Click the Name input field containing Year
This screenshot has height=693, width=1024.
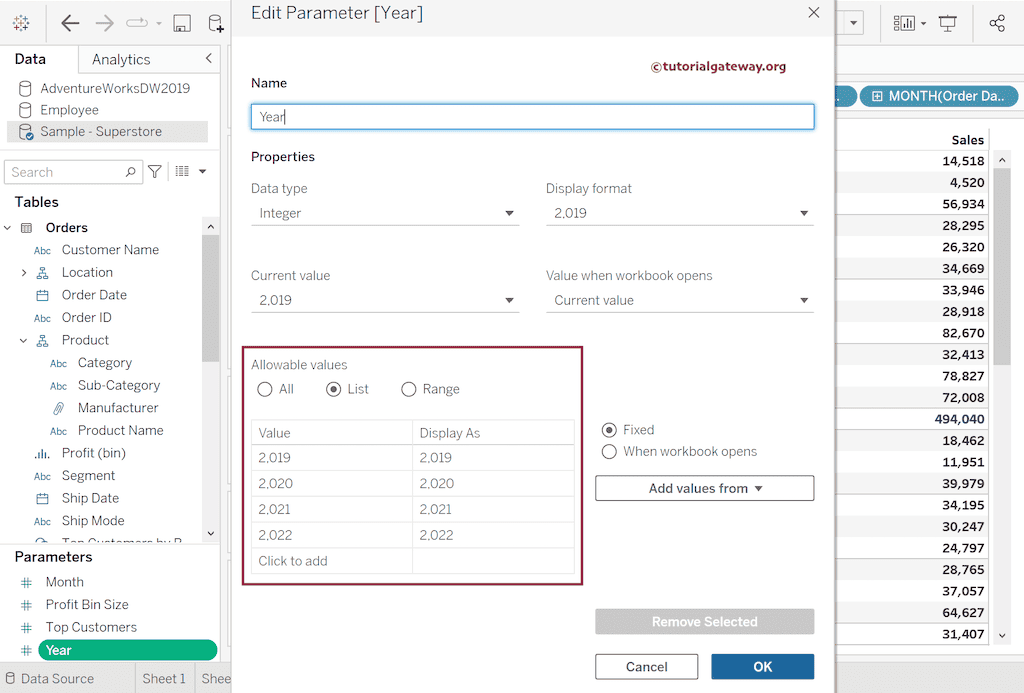pyautogui.click(x=533, y=116)
